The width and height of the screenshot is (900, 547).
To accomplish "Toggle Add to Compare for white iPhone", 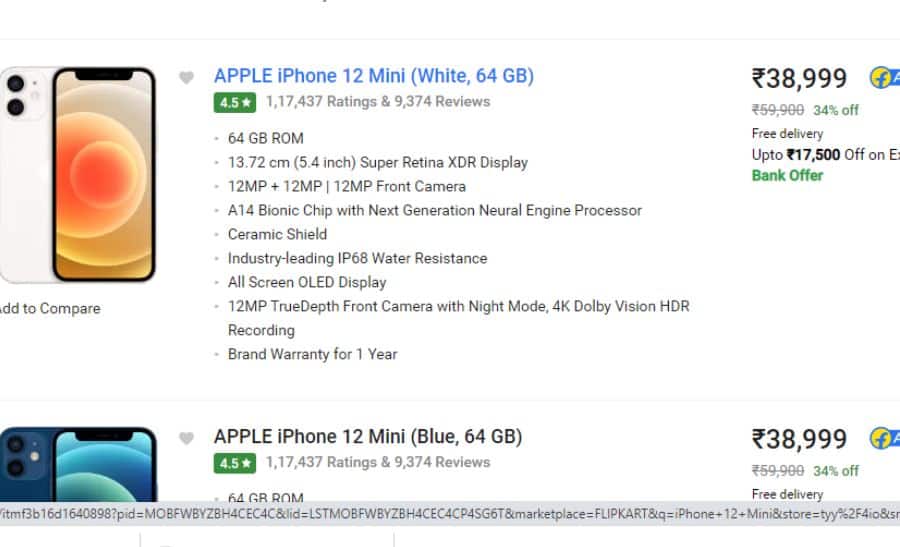I will tap(50, 309).
